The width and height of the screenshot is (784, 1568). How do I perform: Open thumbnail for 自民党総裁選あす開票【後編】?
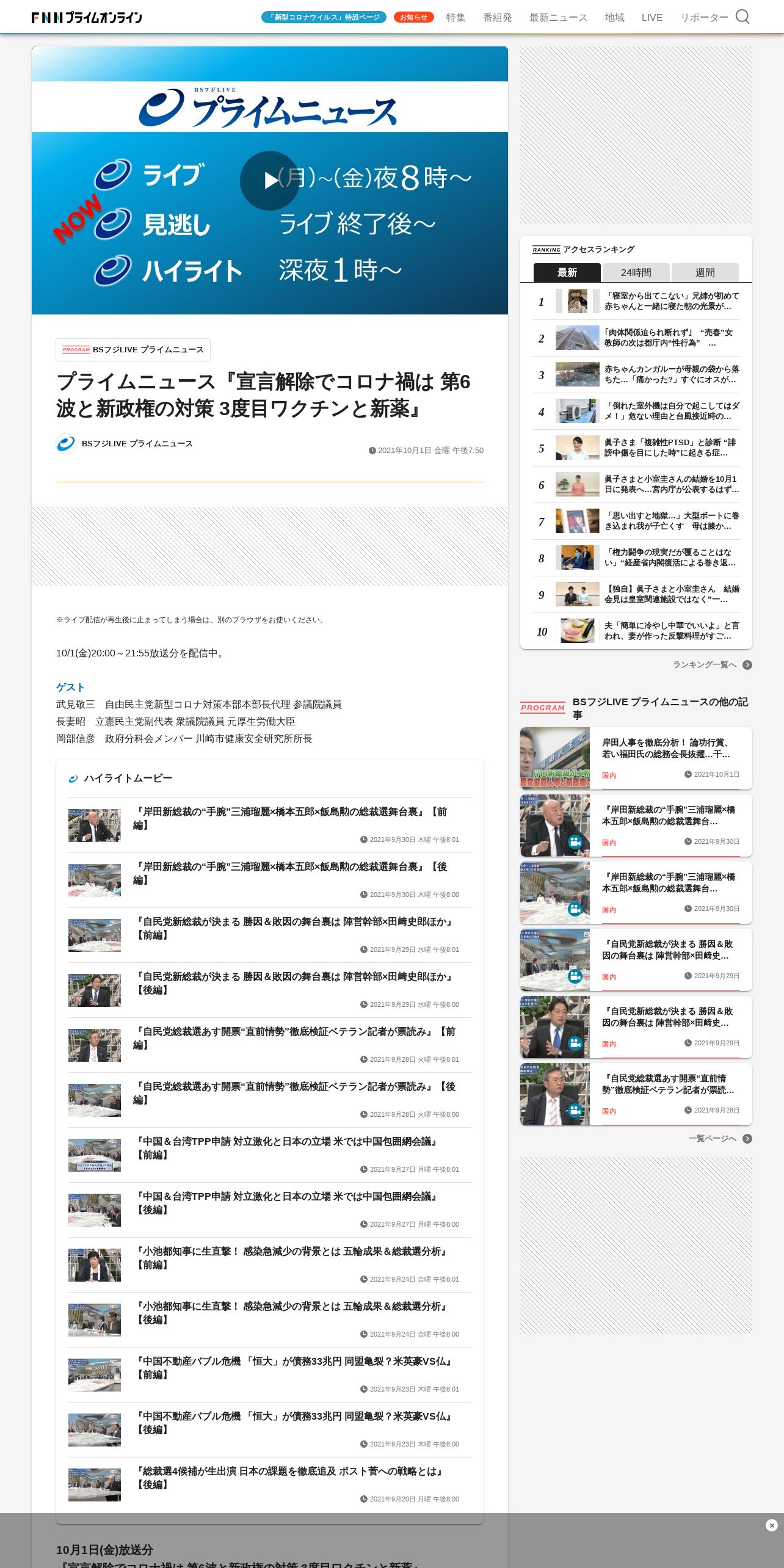click(95, 1100)
